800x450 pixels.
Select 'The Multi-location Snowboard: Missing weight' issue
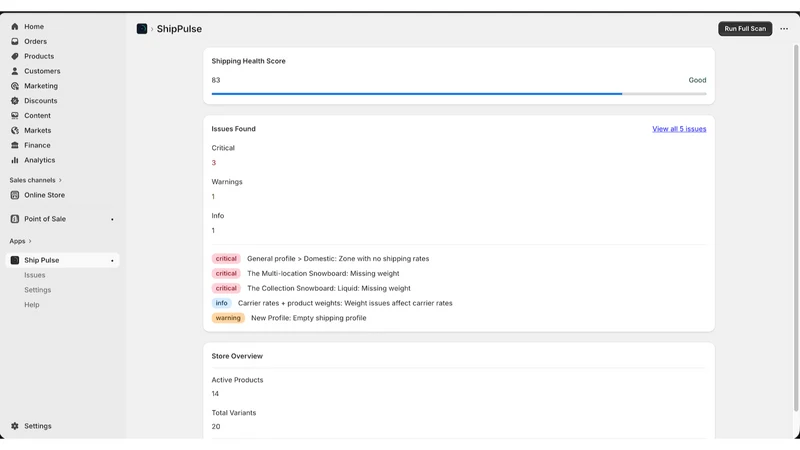click(x=323, y=273)
